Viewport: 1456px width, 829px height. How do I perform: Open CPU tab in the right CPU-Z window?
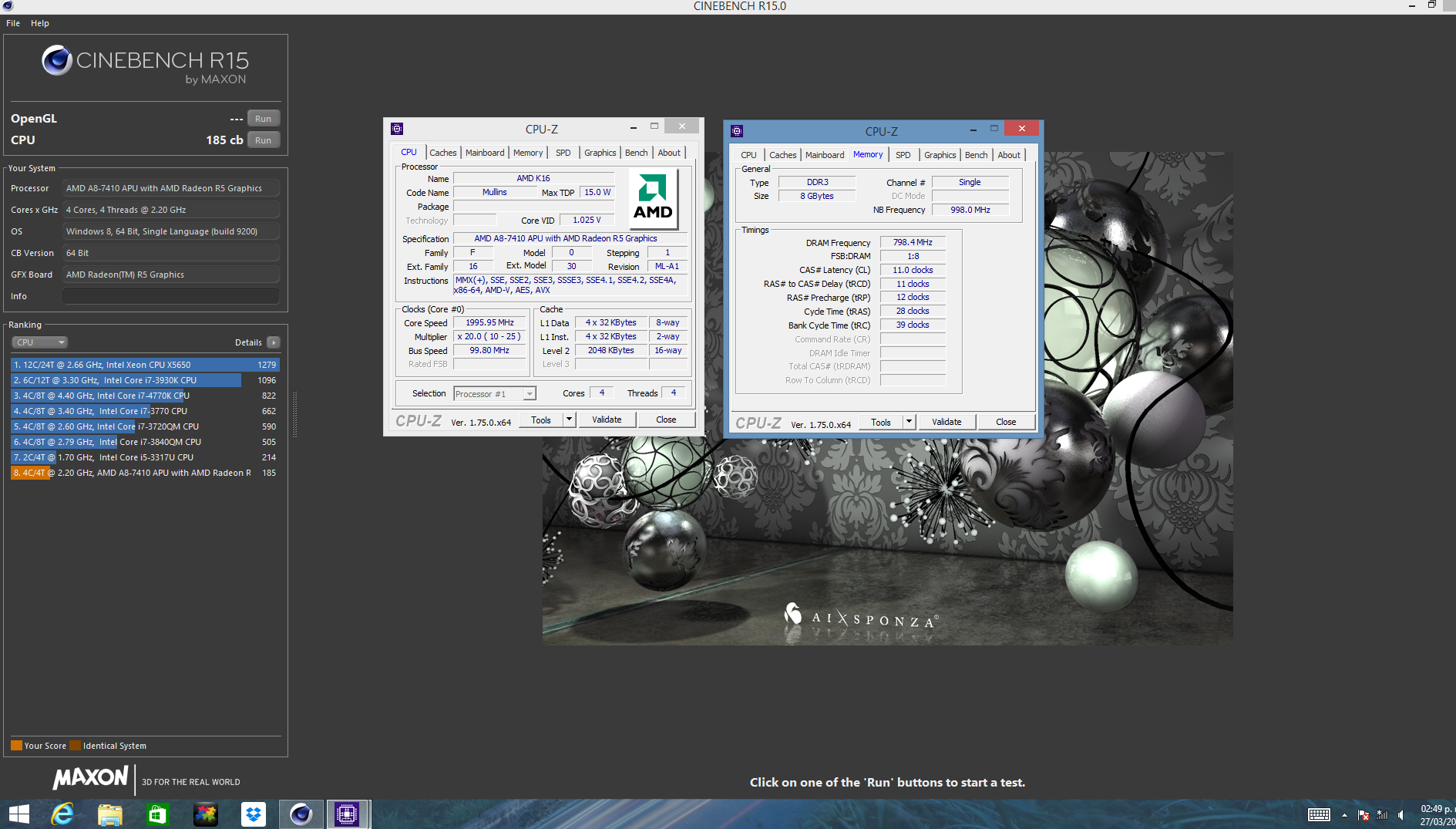(748, 155)
